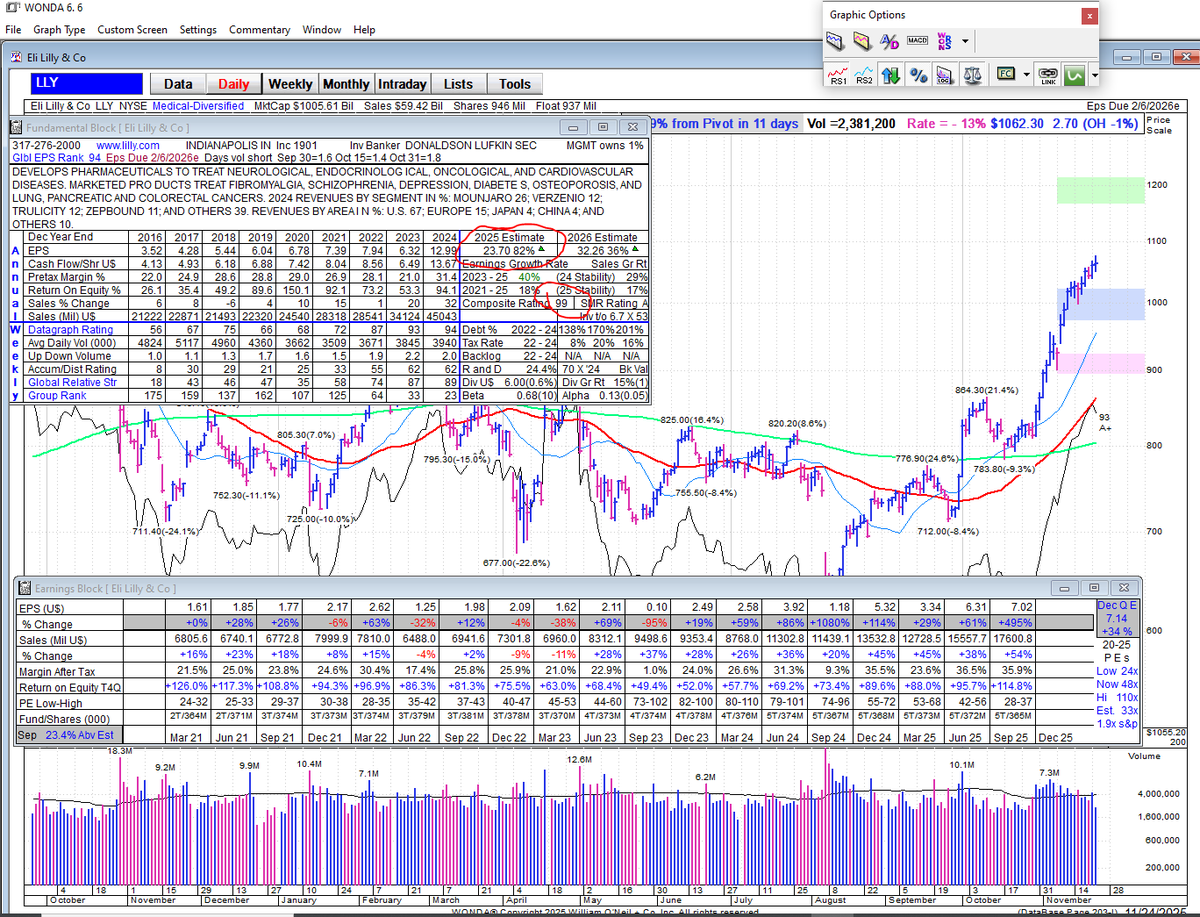
Task: Click the pink price zone near 900
Action: tap(1100, 363)
